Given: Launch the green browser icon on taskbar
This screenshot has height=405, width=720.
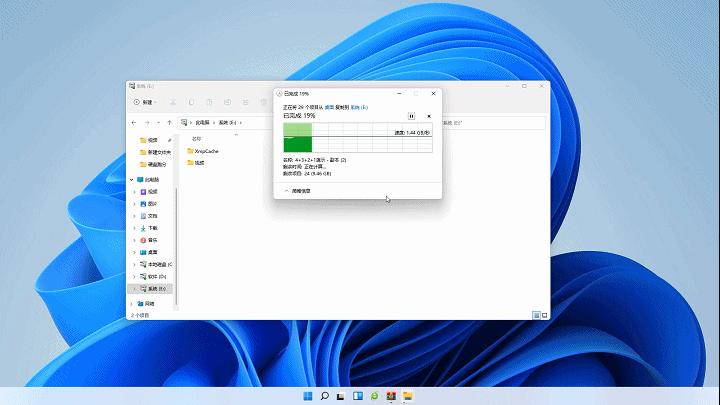Looking at the screenshot, I should (x=374, y=396).
